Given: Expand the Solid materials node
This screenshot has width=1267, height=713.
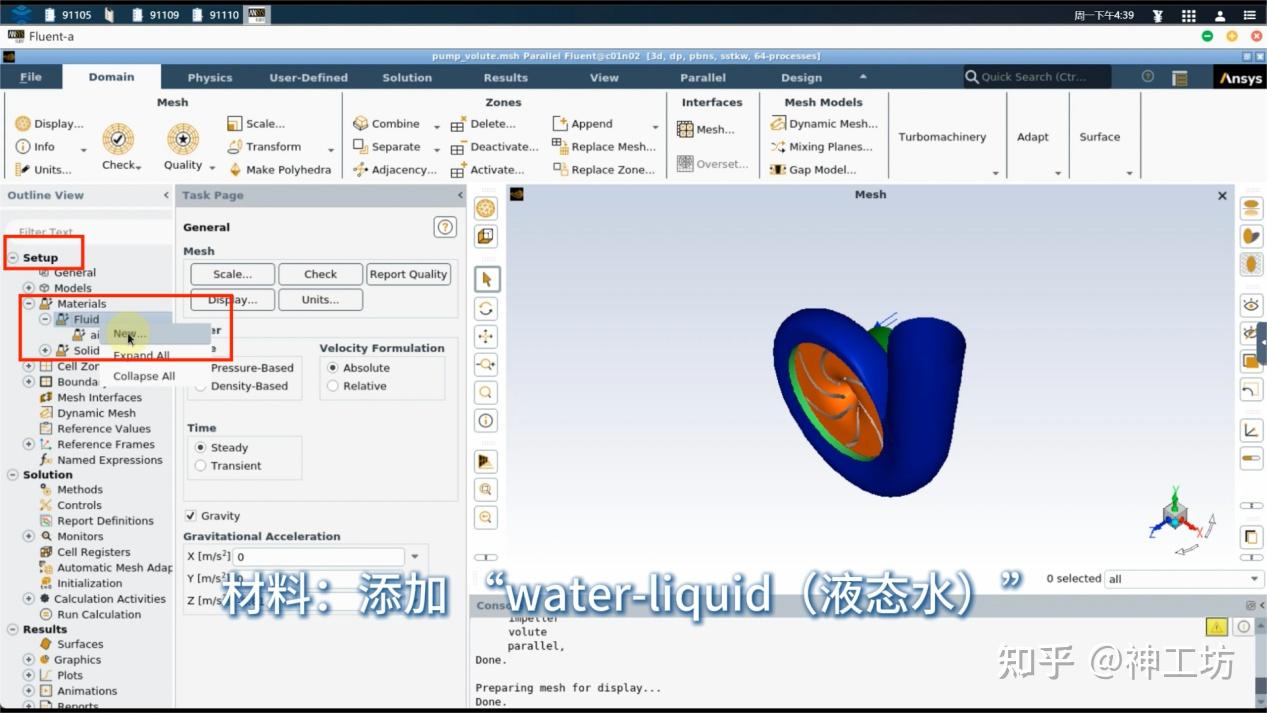Looking at the screenshot, I should (45, 351).
